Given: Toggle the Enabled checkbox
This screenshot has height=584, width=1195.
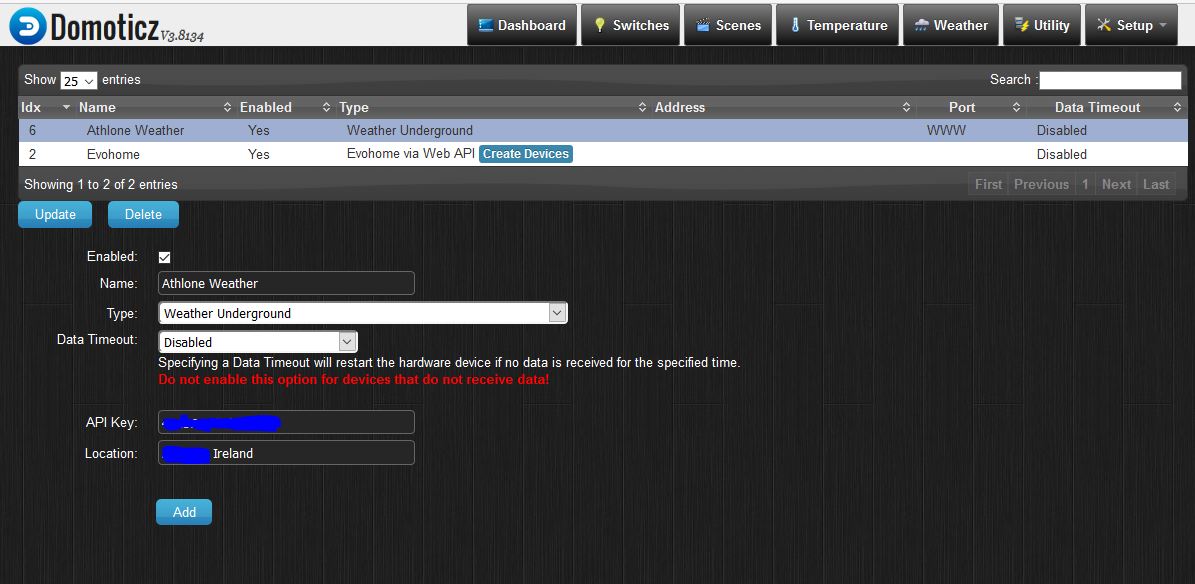Looking at the screenshot, I should (x=164, y=258).
